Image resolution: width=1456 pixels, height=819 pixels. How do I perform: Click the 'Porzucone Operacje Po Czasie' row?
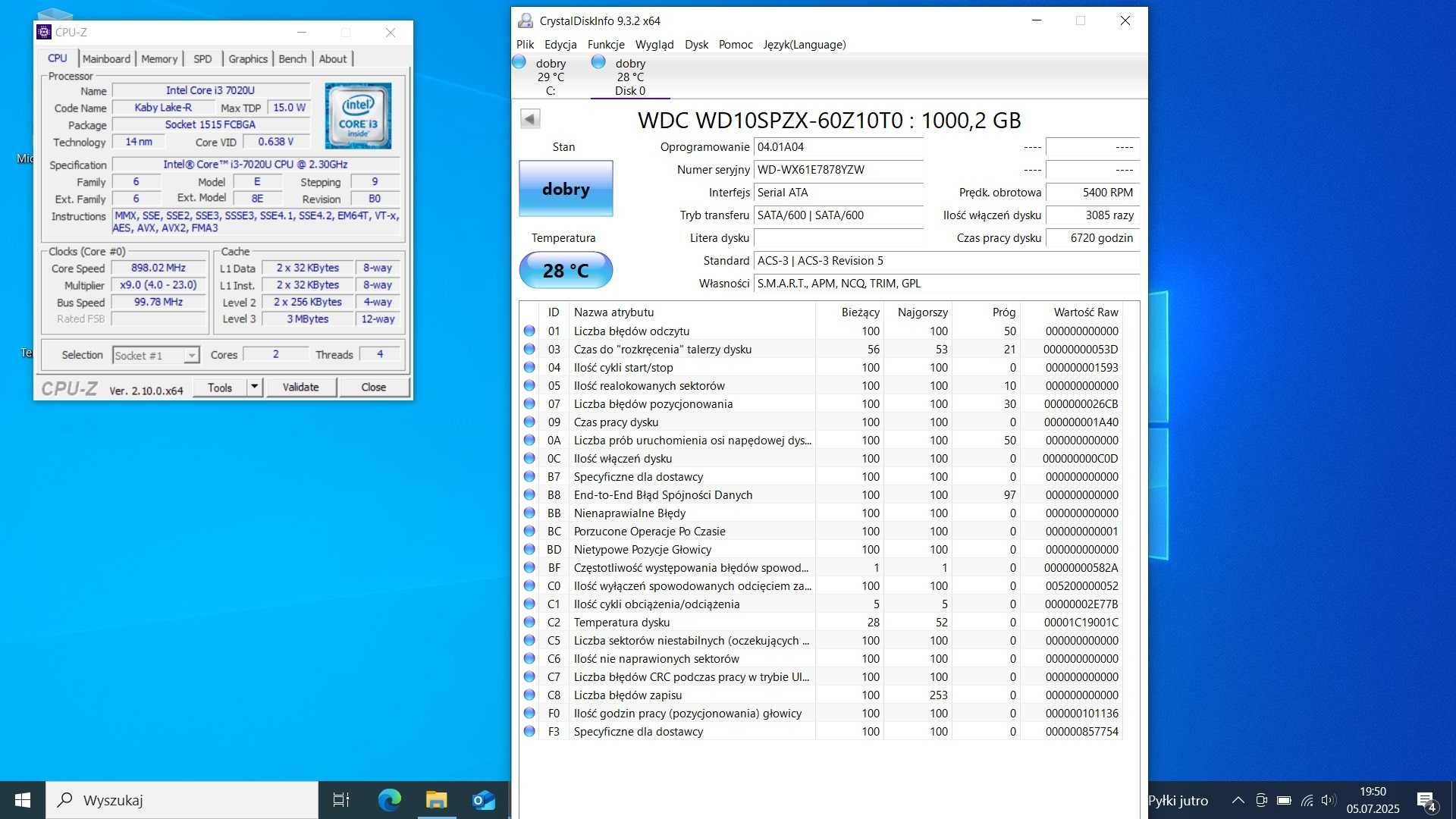point(821,531)
